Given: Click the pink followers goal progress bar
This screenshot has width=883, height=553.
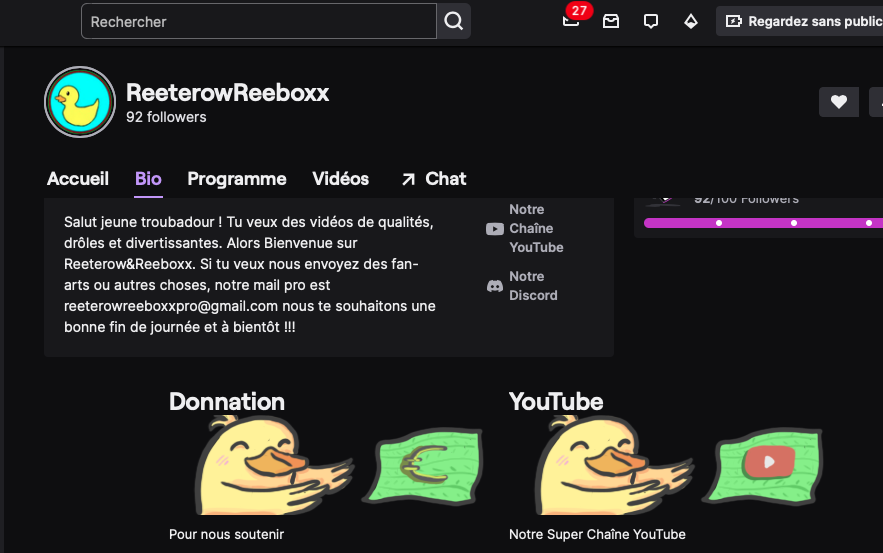Looking at the screenshot, I should click(760, 223).
